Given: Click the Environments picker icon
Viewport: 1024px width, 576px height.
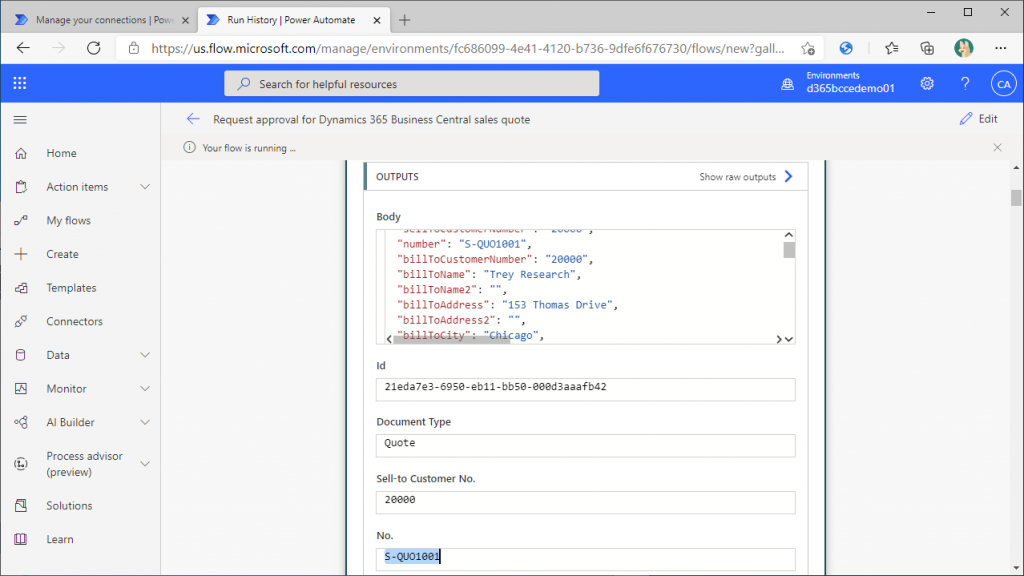Looking at the screenshot, I should pos(788,84).
